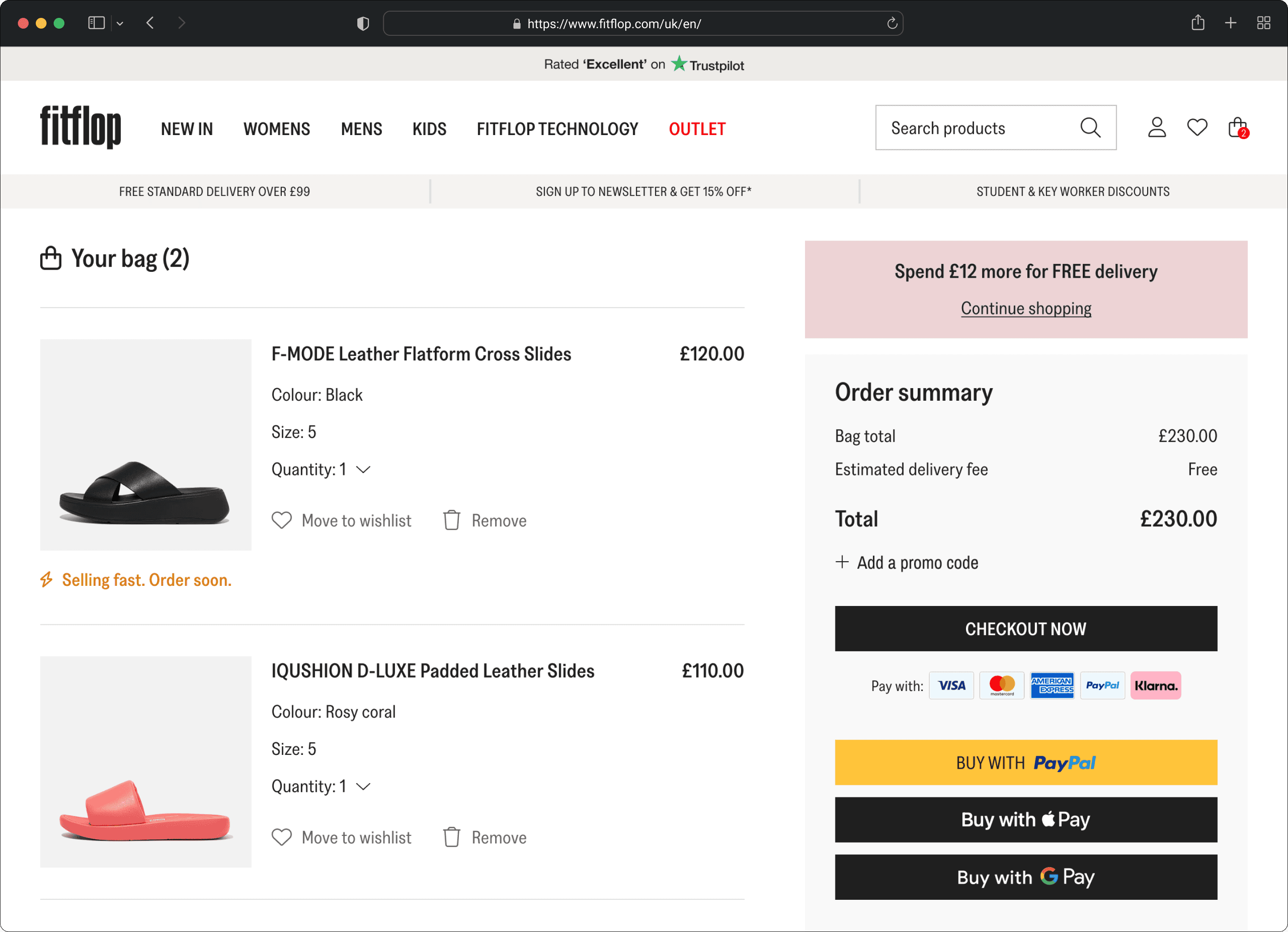Reload the page with the refresh icon
This screenshot has width=1288, height=932.
pos(892,23)
